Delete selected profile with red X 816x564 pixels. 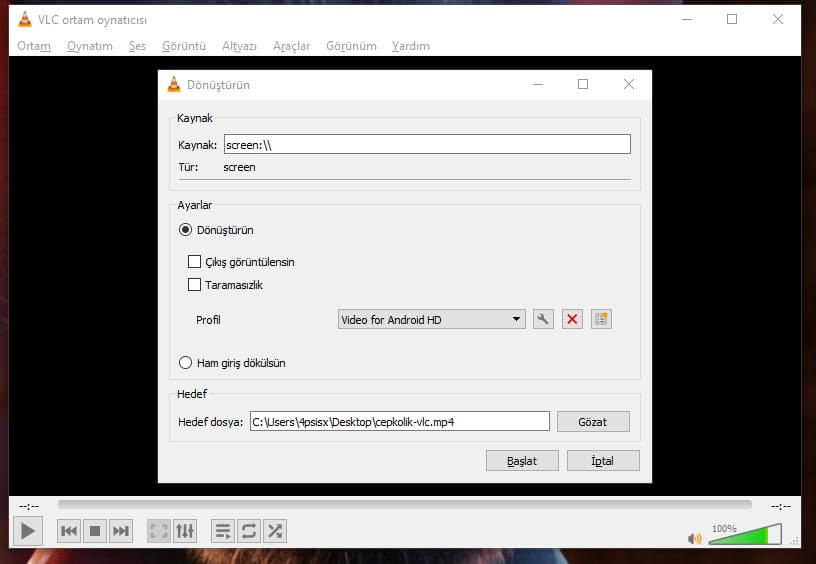tap(572, 319)
